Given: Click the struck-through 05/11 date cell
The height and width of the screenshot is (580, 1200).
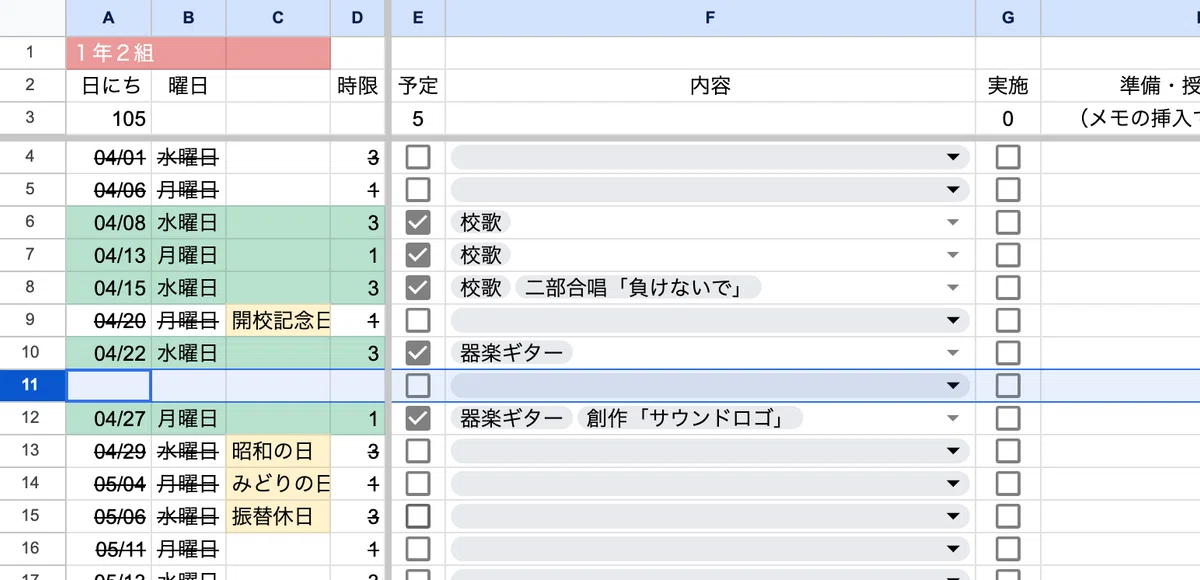Looking at the screenshot, I should pyautogui.click(x=108, y=548).
